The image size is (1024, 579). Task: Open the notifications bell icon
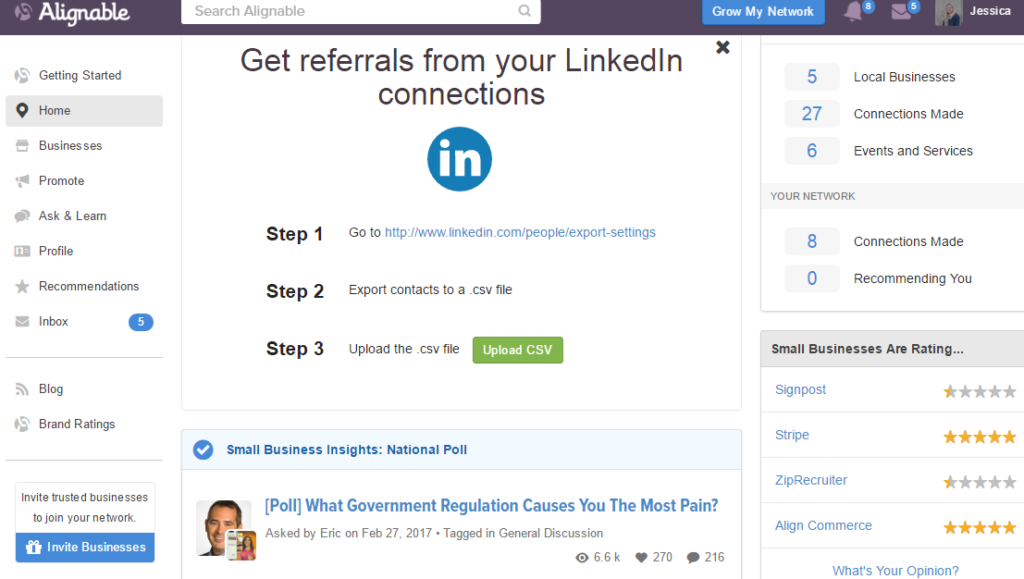853,11
